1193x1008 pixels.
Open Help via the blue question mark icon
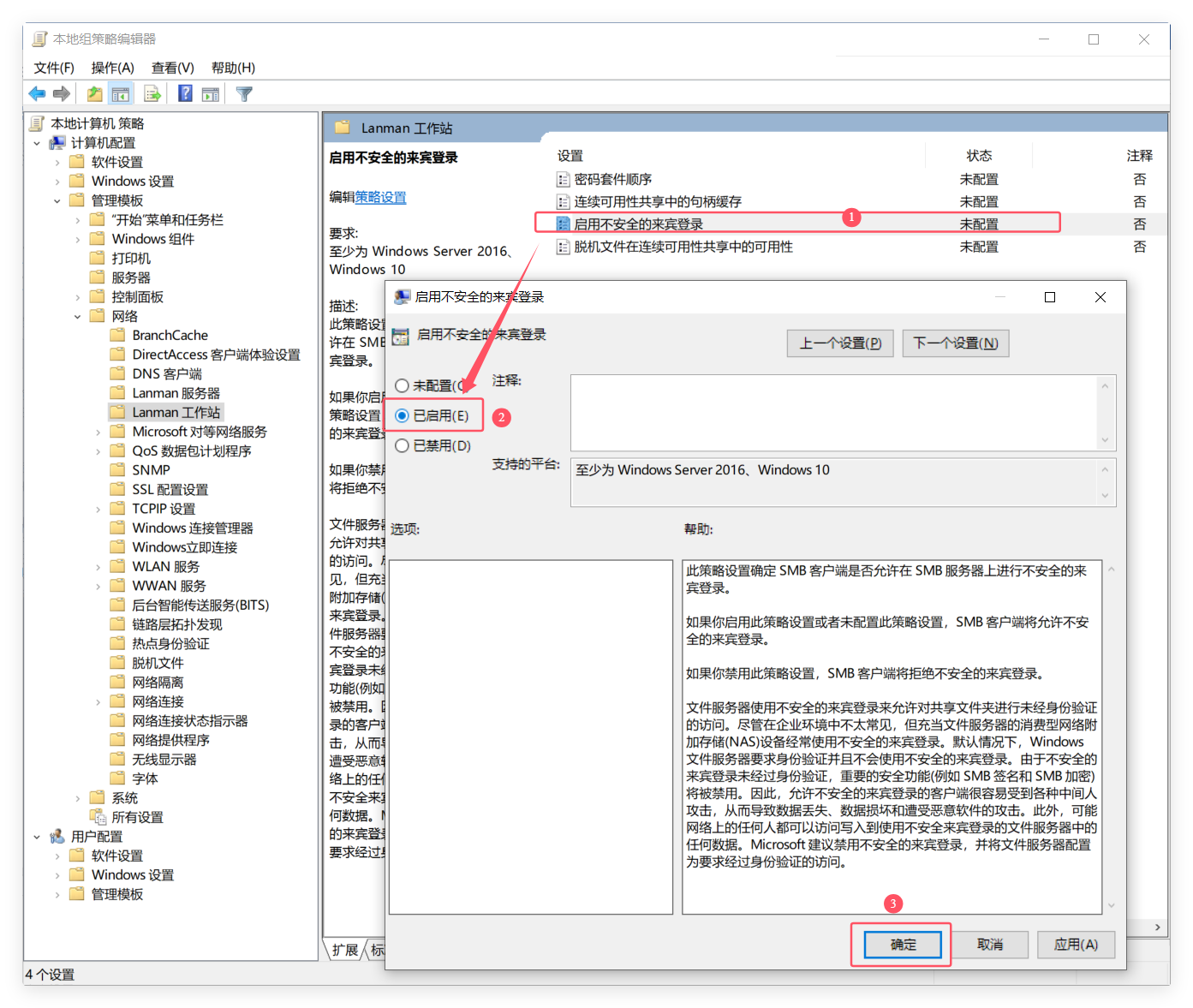[185, 94]
